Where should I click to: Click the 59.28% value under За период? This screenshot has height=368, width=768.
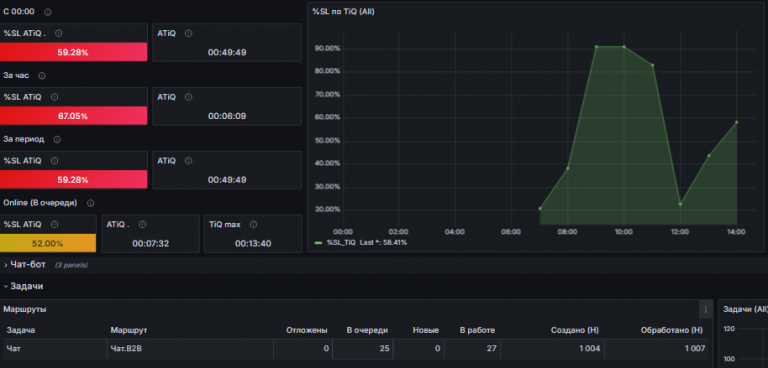click(73, 180)
